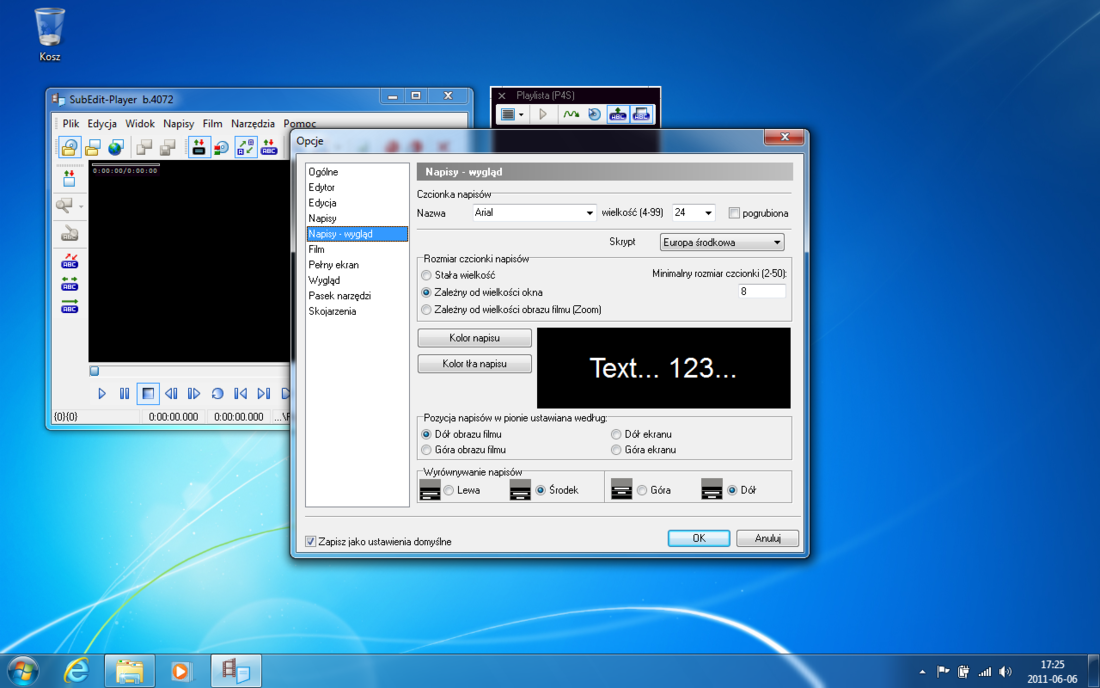Screen dimensions: 1100x688
Task: Cancel the dialog with Anuluj
Action: 767,538
